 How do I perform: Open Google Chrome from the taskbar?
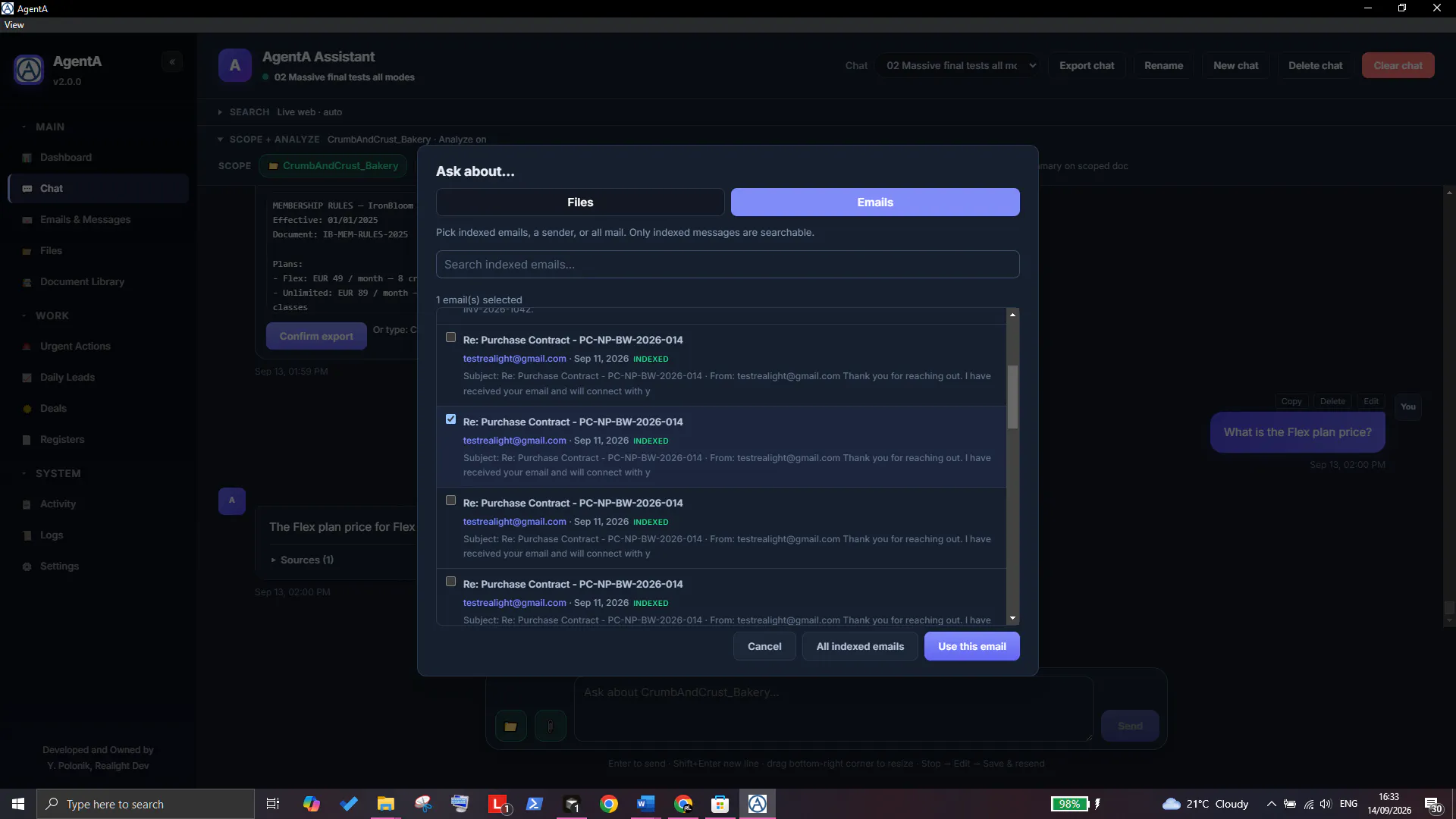pos(608,804)
